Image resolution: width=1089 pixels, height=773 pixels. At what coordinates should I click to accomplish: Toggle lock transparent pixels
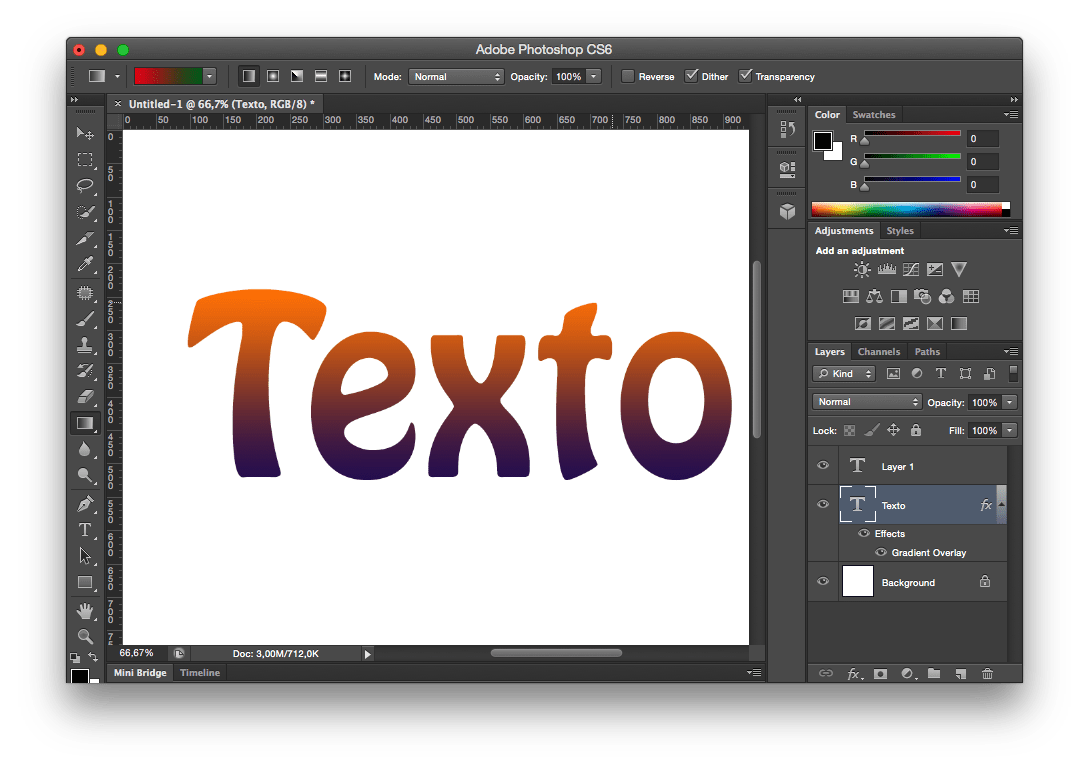pyautogui.click(x=849, y=431)
